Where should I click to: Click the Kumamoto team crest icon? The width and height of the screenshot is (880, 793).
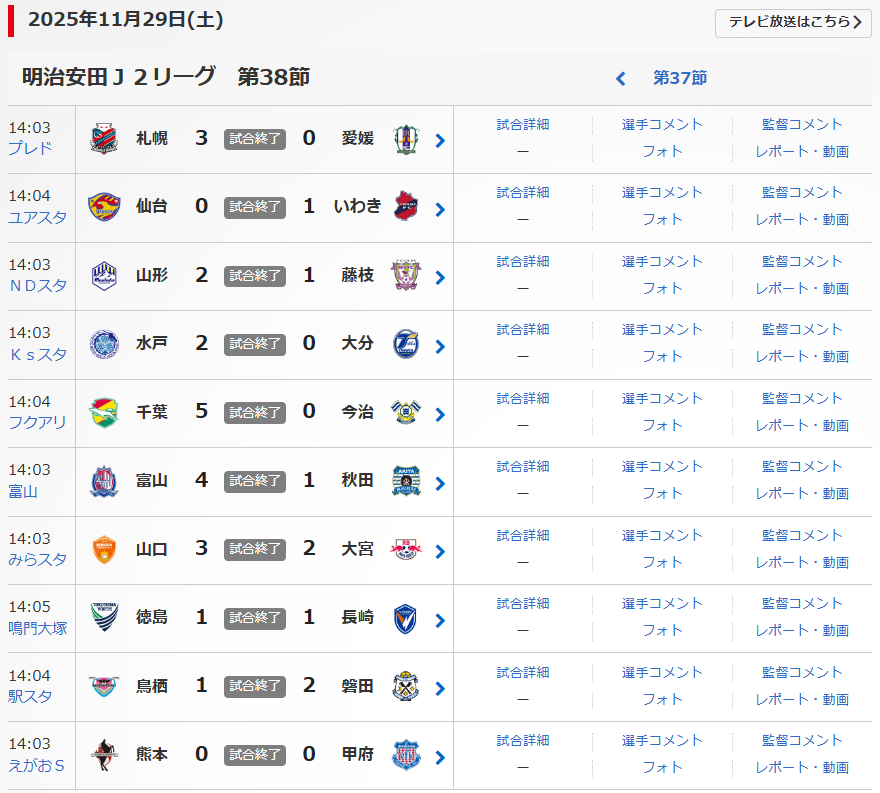104,754
